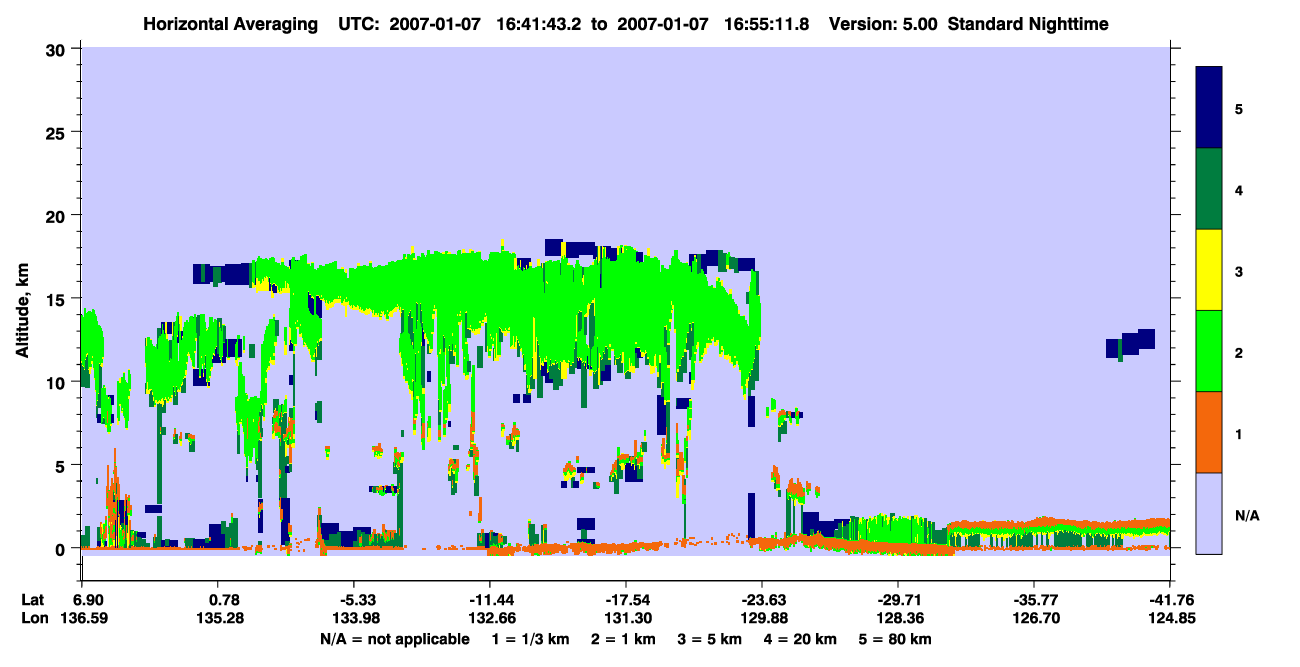The width and height of the screenshot is (1300, 667).
Task: Click the 'Lon' row label
Action: 34,619
